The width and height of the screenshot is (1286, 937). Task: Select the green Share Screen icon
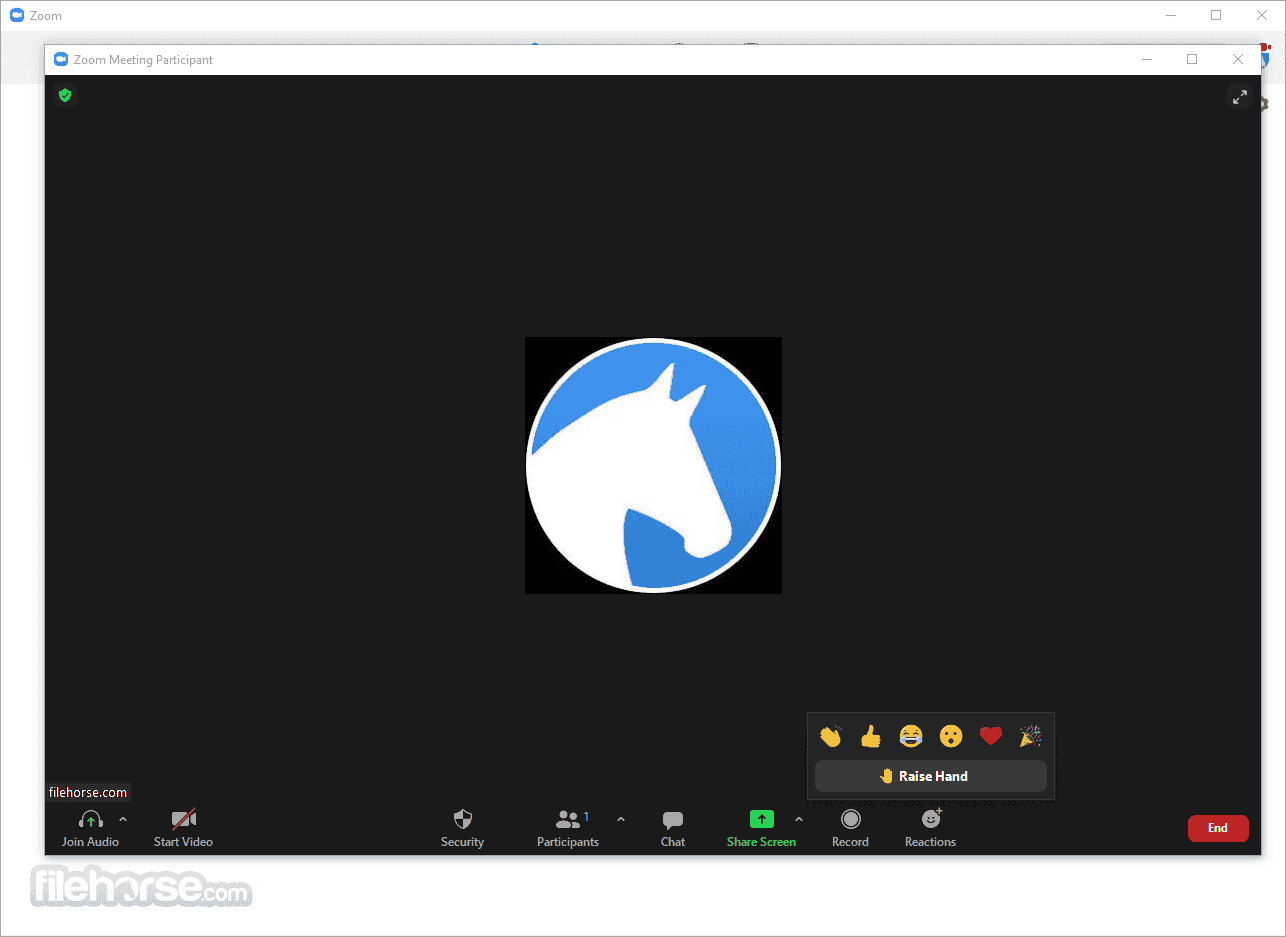coord(761,818)
